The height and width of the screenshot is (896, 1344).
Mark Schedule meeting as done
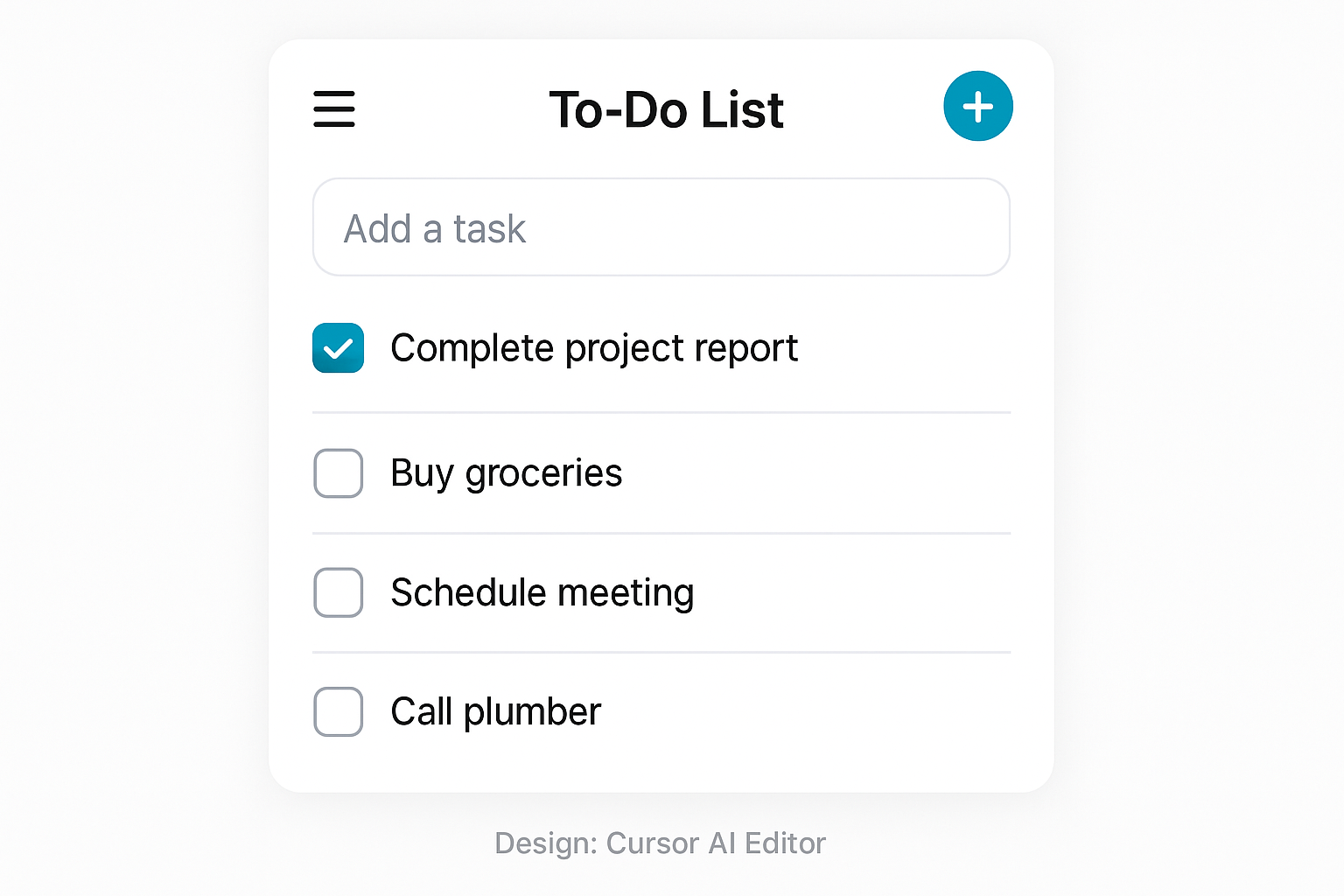point(338,592)
